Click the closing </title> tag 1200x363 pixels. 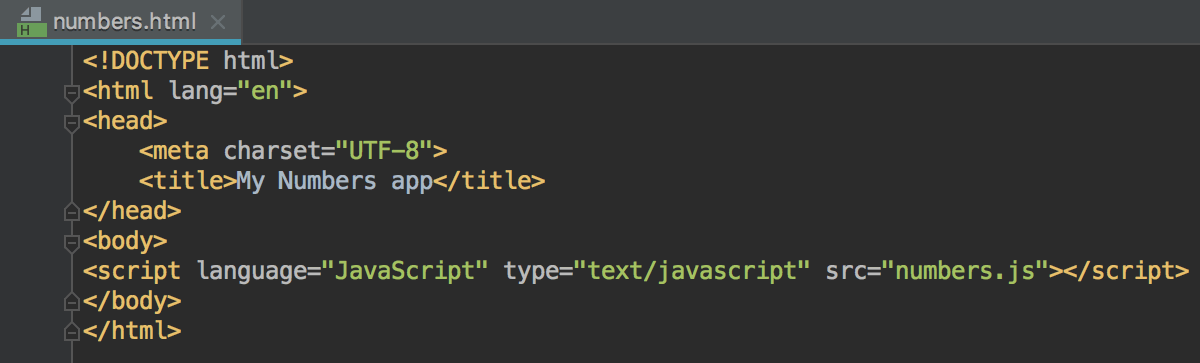(488, 181)
